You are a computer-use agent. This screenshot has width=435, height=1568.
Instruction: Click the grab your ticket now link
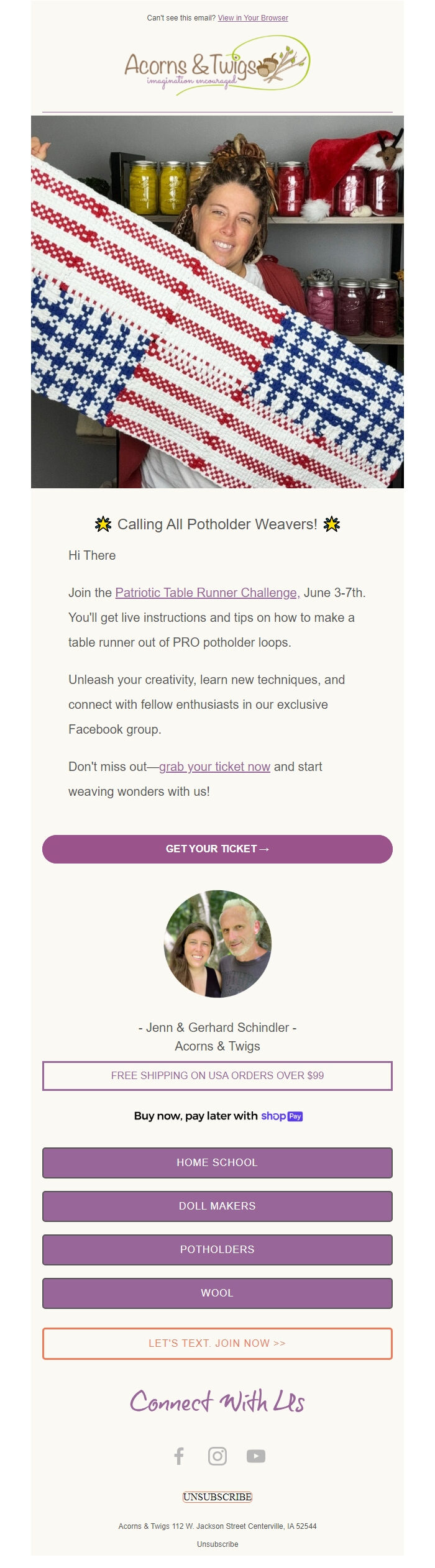[215, 767]
